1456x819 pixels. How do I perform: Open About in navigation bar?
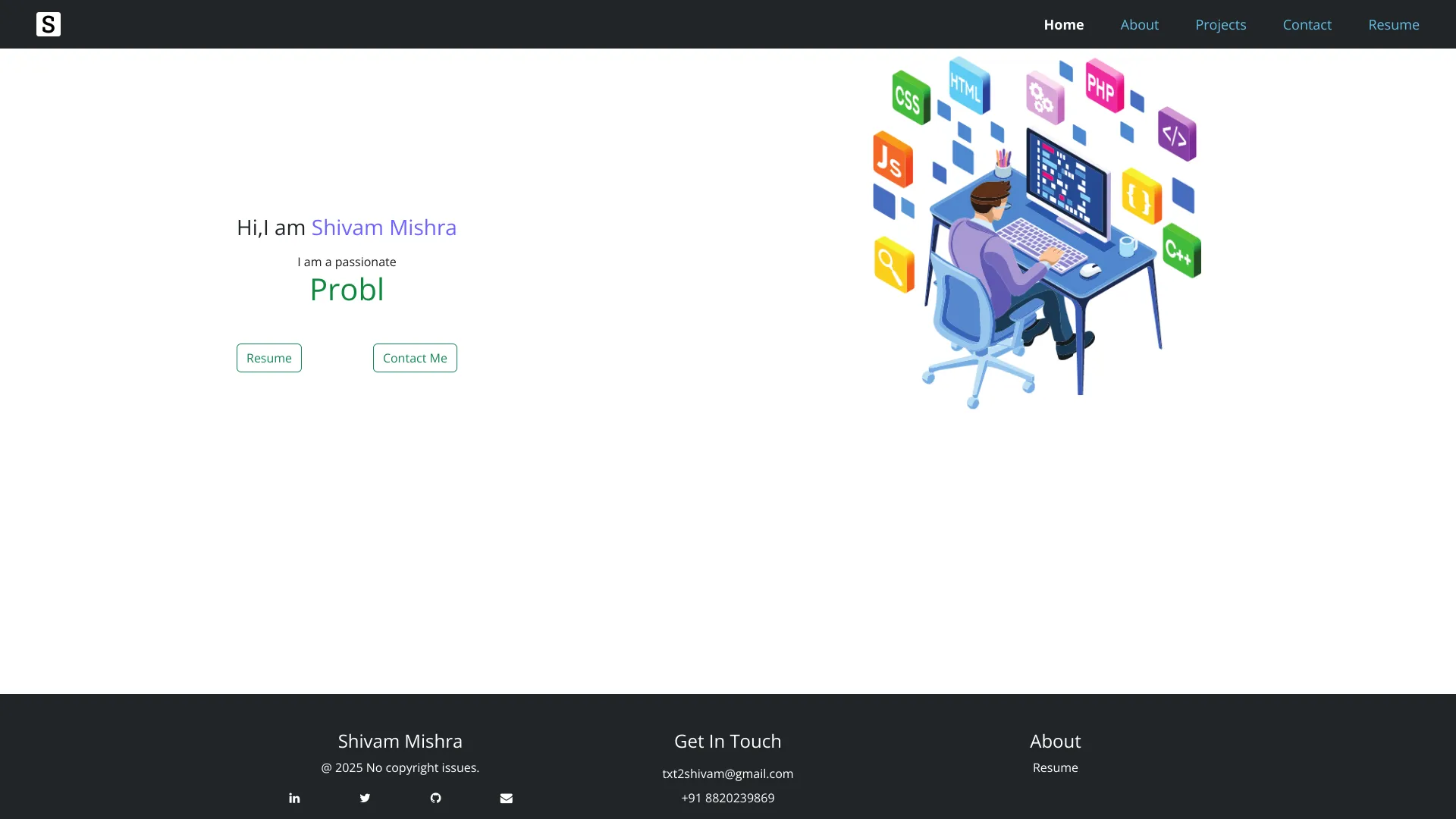pos(1139,24)
